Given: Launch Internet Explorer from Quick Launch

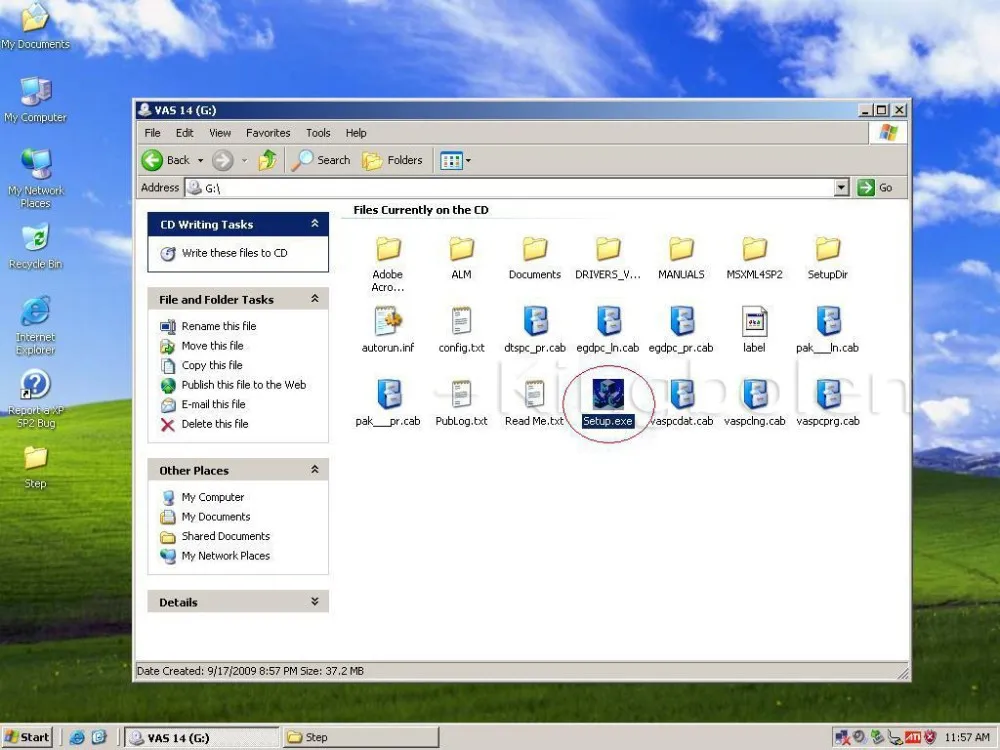Looking at the screenshot, I should 77,737.
